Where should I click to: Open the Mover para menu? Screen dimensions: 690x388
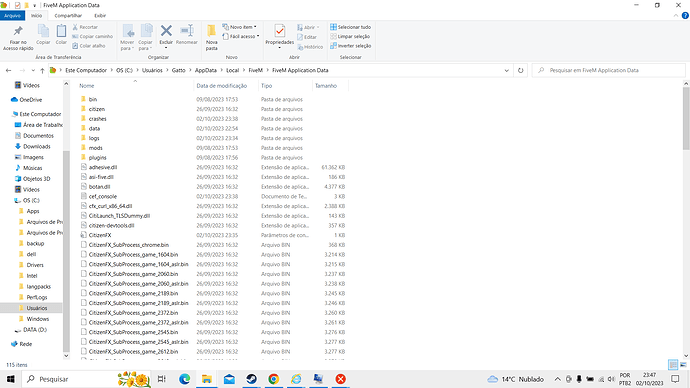pos(127,37)
